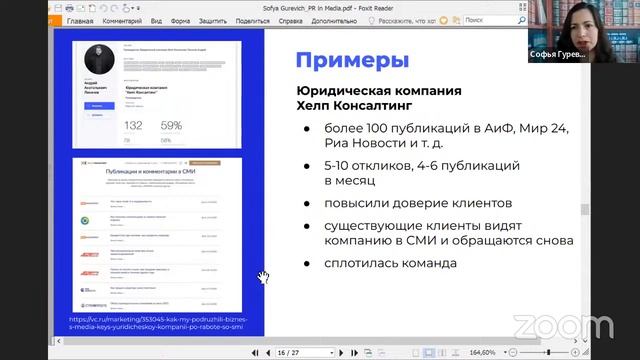Image resolution: width=640 pixels, height=360 pixels.
Task: Click the folder search icon near search box
Action: [x=456, y=20]
